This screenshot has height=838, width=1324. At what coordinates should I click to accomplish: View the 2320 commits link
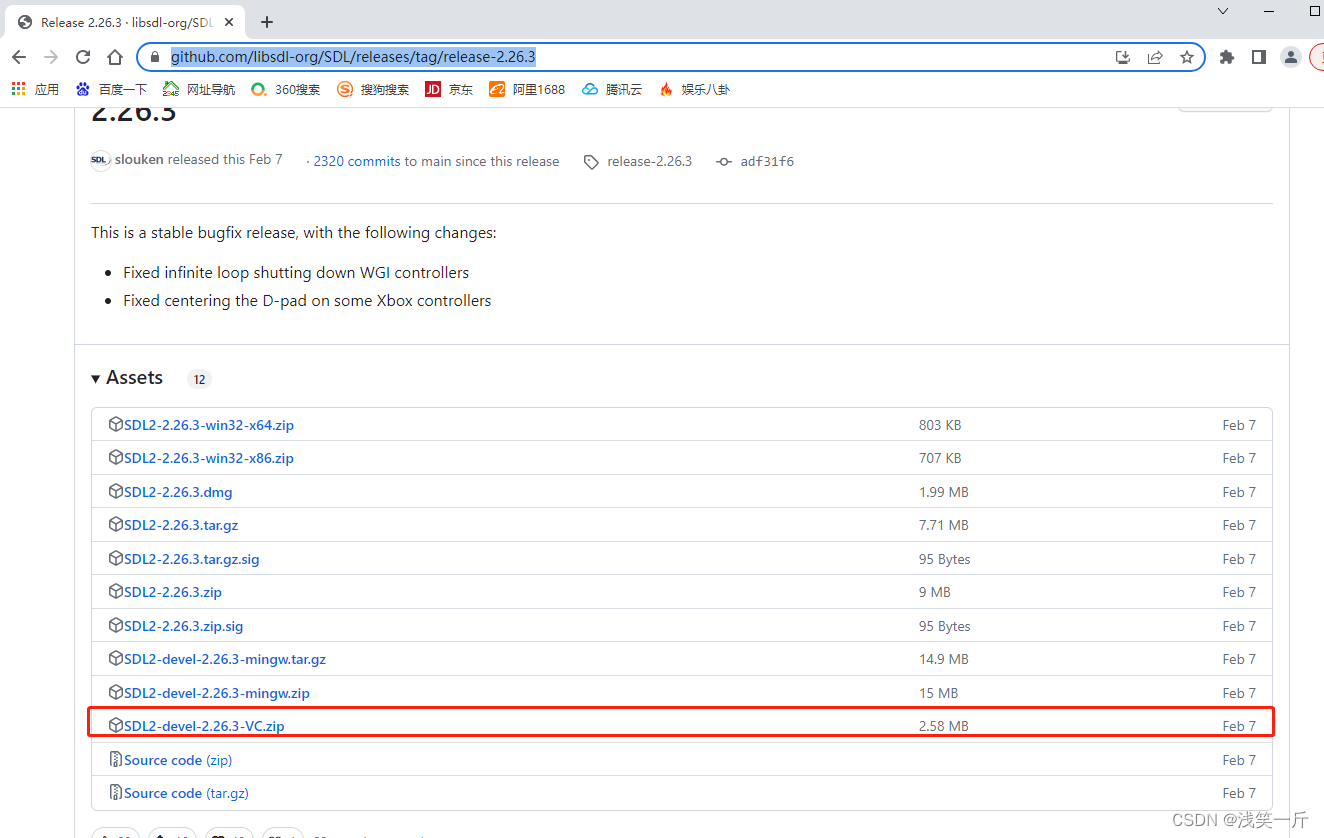pos(357,161)
